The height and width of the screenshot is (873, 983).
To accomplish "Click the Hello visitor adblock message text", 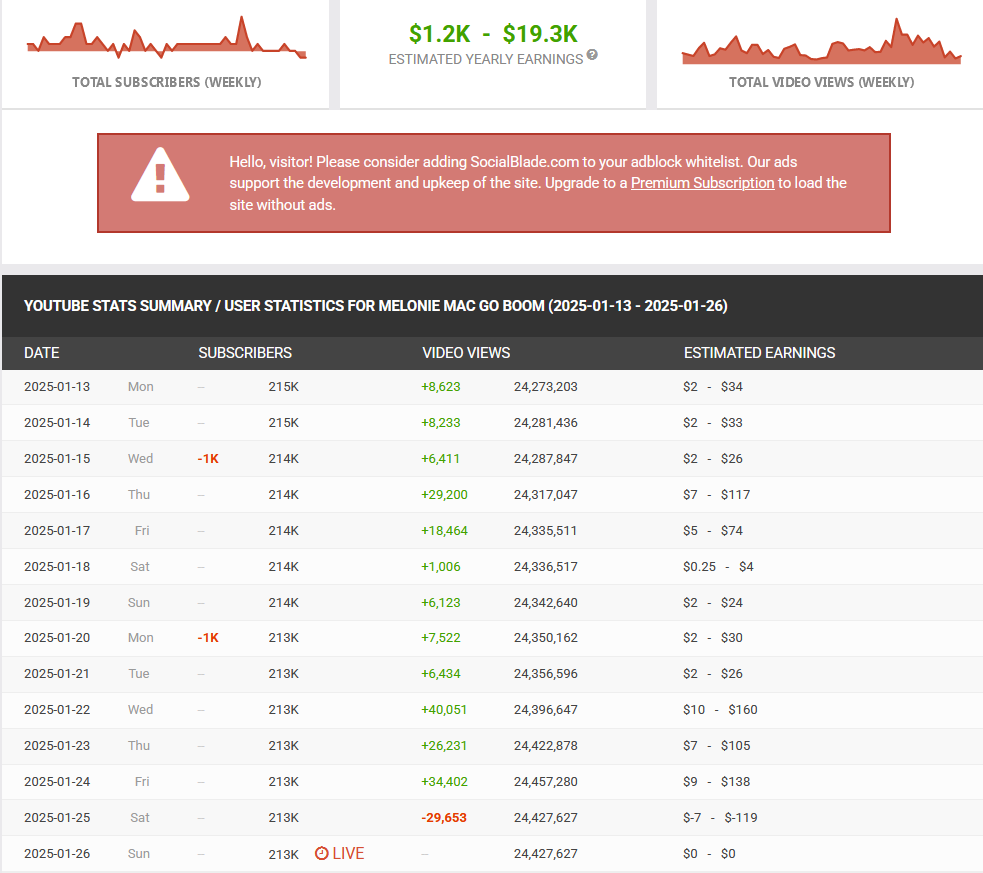I will (x=538, y=183).
